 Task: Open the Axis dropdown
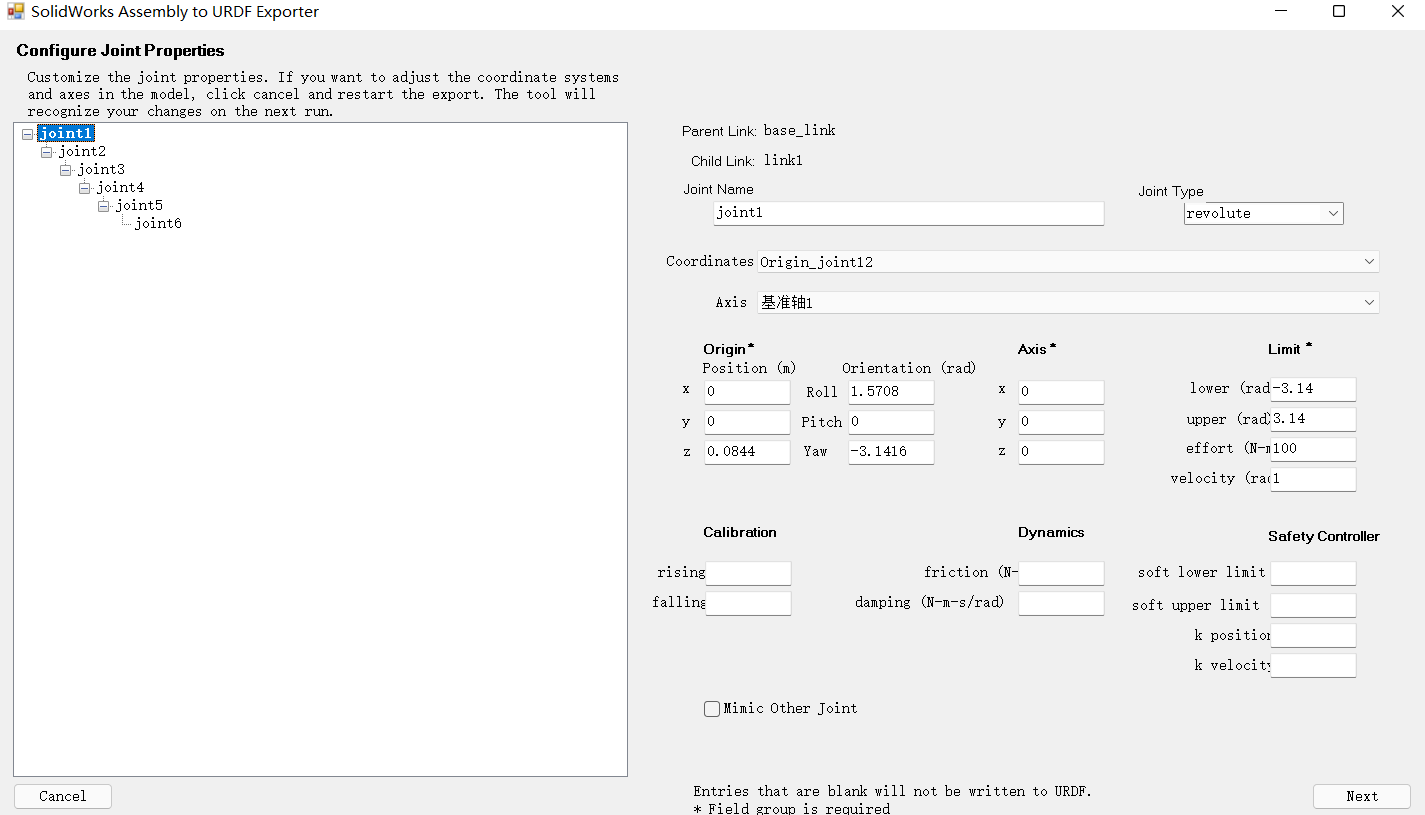point(1068,302)
